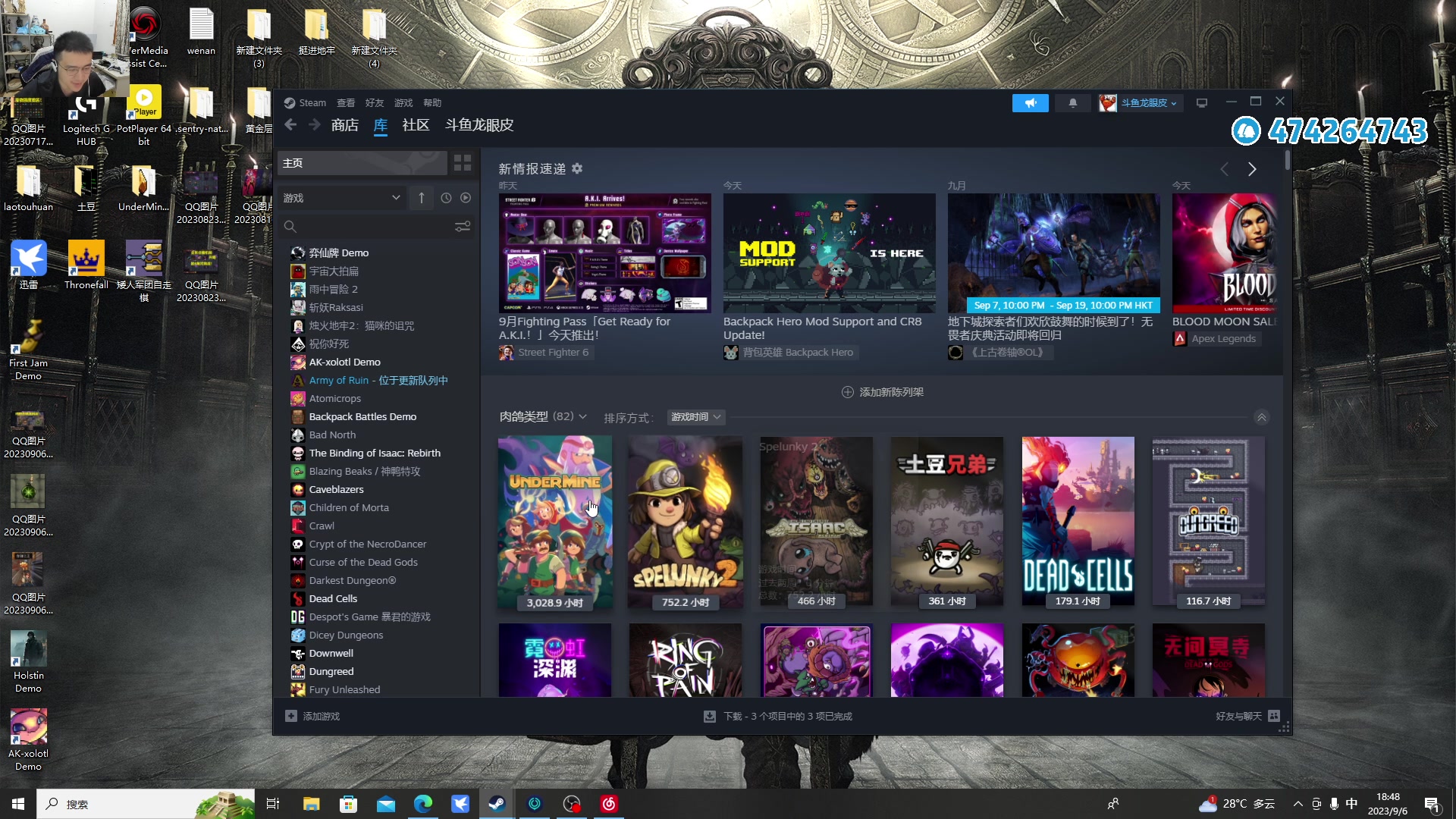Click the add game plus icon
Image resolution: width=1456 pixels, height=819 pixels.
click(291, 716)
